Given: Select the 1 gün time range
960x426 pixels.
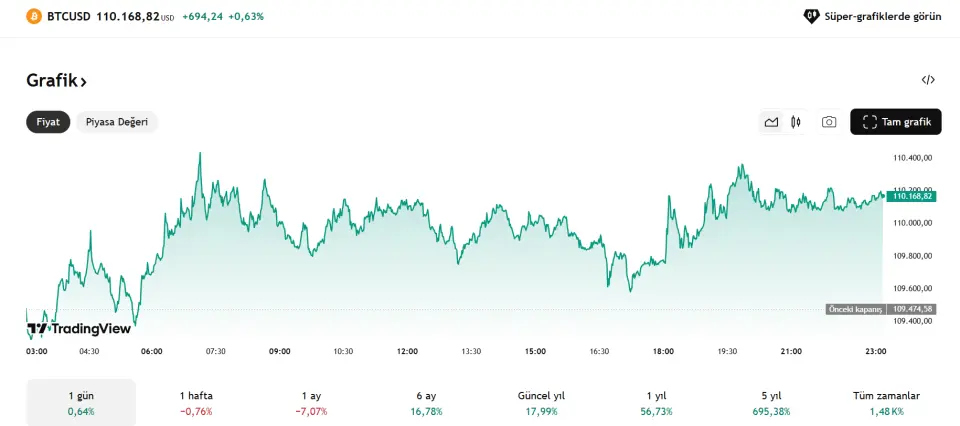Looking at the screenshot, I should tap(81, 403).
